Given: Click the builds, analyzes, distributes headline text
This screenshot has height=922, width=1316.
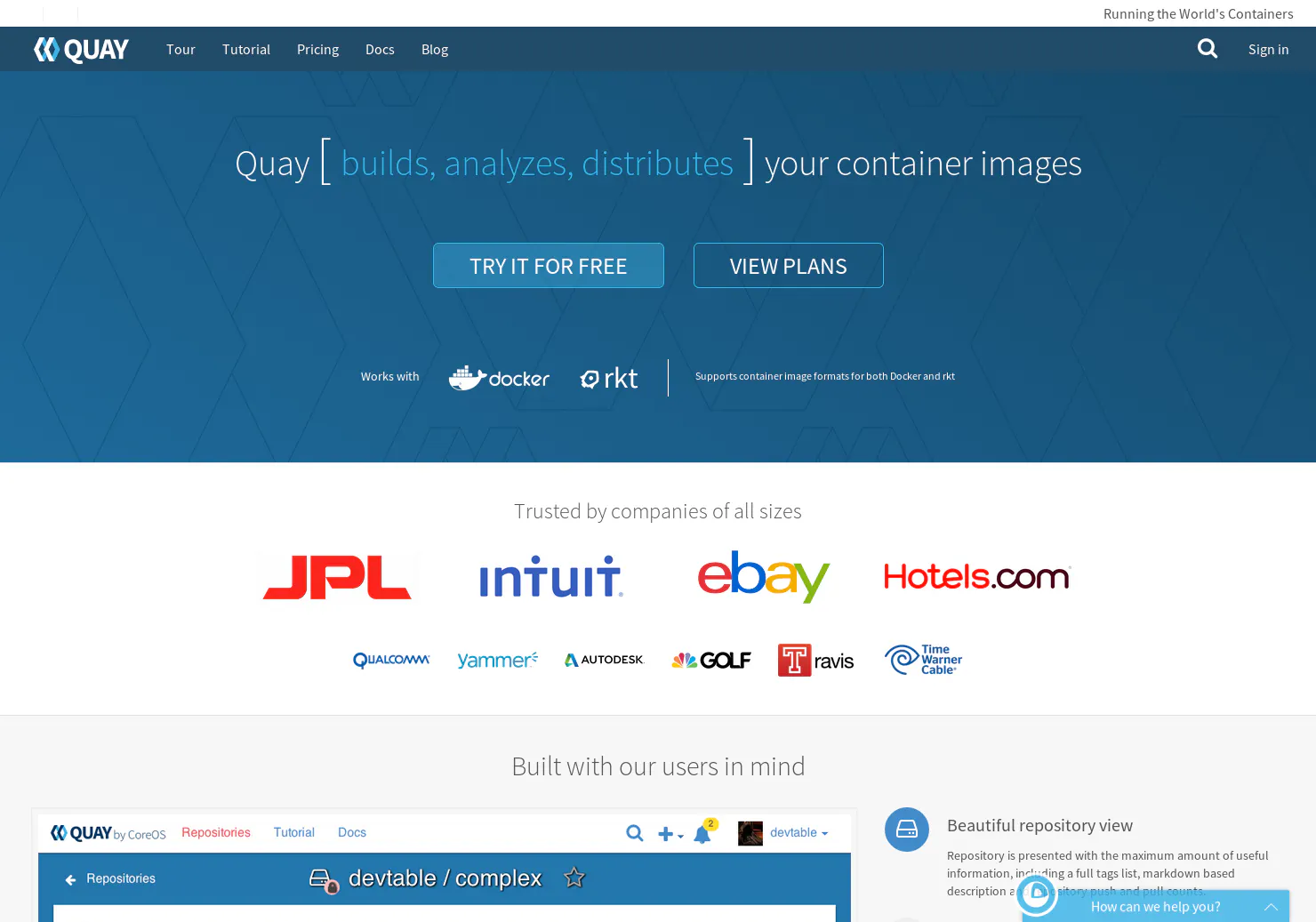Looking at the screenshot, I should tap(537, 164).
